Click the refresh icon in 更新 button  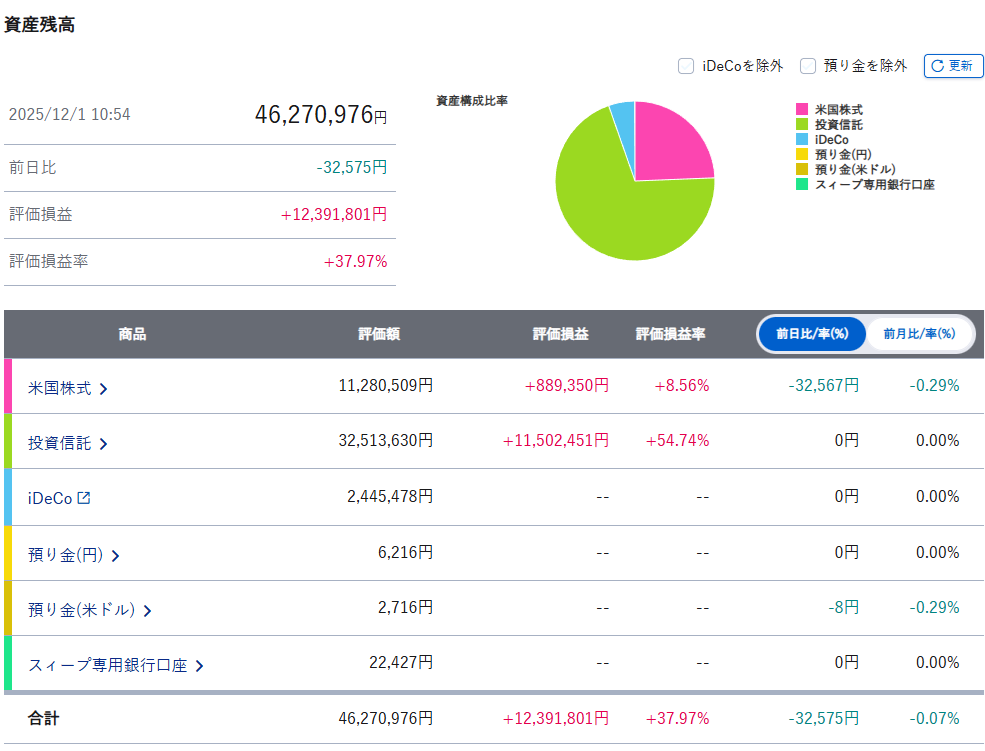pos(937,66)
